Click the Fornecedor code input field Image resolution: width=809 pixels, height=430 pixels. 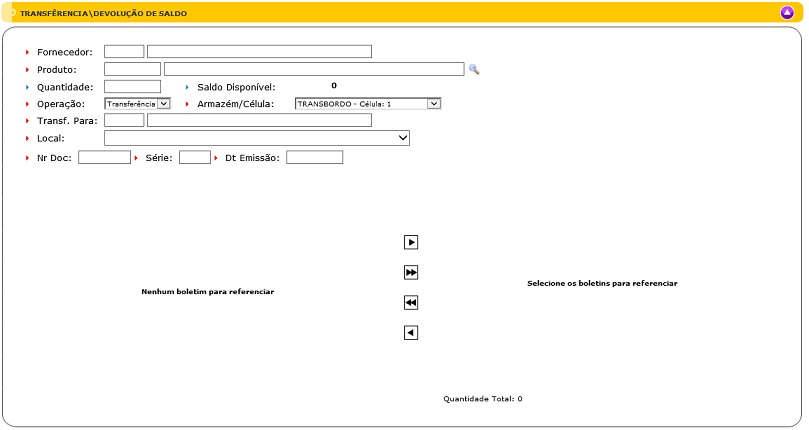point(124,51)
